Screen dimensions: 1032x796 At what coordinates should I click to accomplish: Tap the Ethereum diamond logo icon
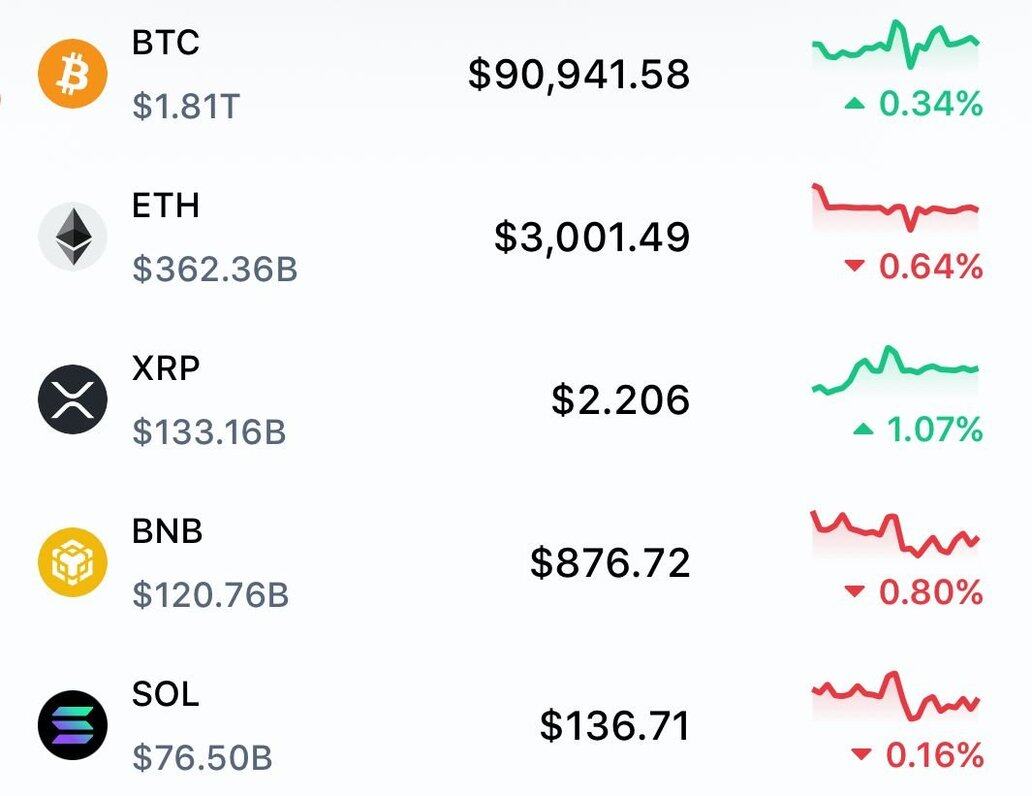72,236
